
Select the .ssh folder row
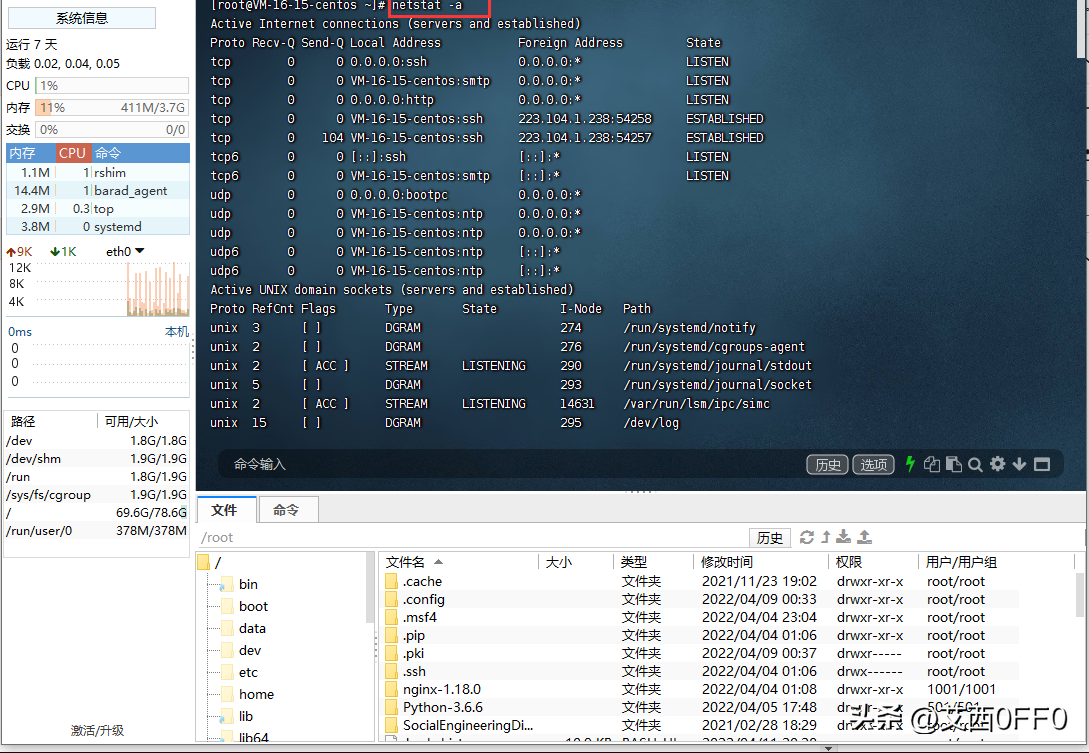[701, 672]
